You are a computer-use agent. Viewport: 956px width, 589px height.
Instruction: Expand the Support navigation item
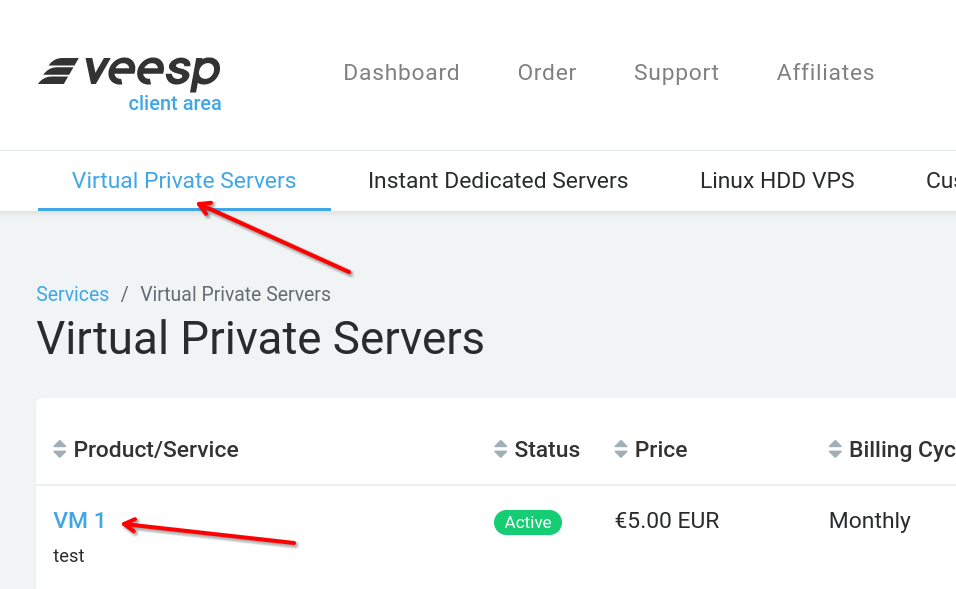point(676,72)
